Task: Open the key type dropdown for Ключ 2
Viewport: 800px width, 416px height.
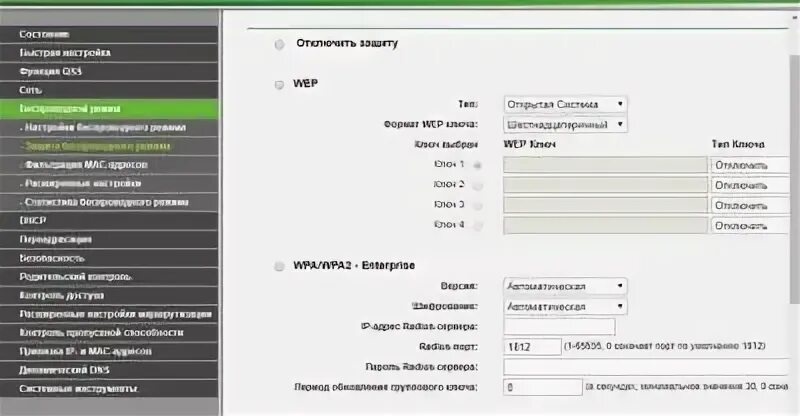Action: 752,185
